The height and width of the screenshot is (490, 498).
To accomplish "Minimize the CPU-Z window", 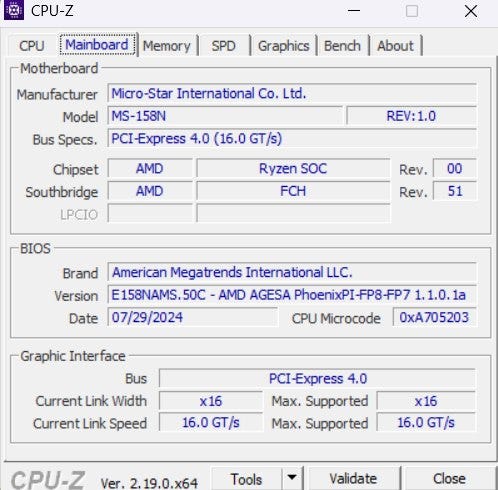I will (x=354, y=11).
